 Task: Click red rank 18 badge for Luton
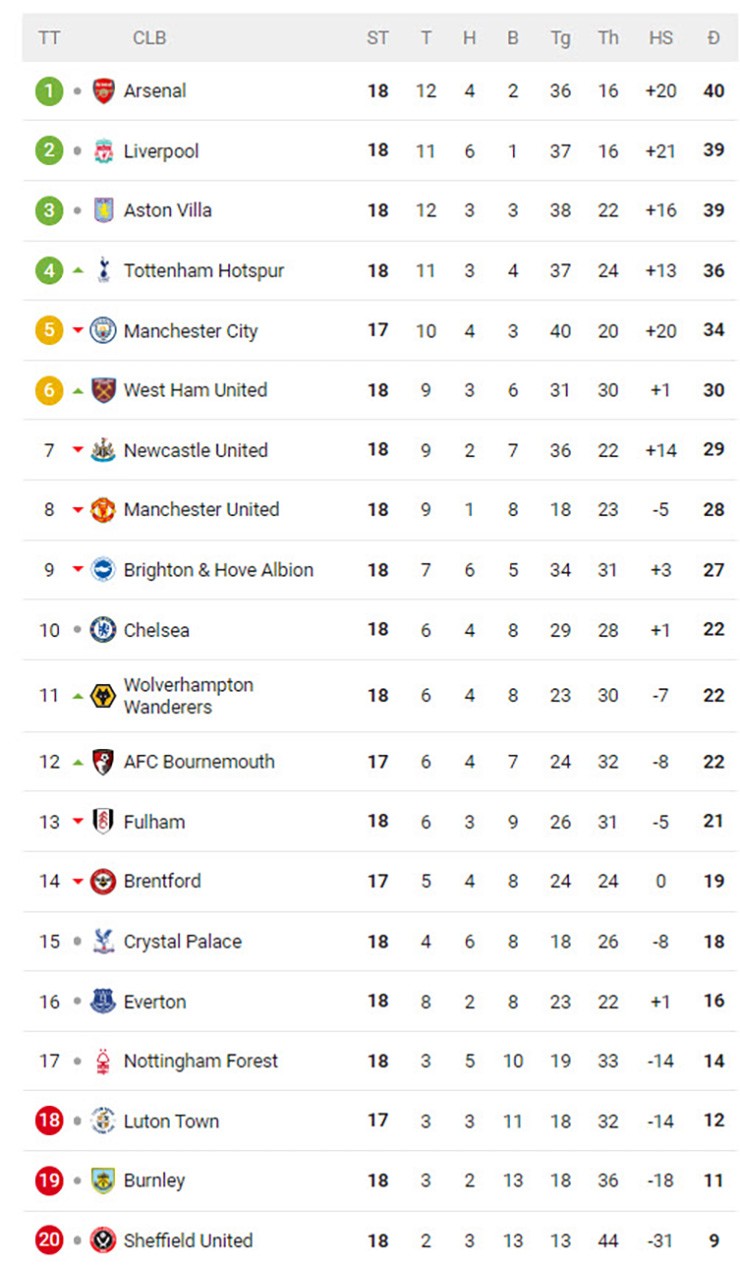click(49, 1121)
